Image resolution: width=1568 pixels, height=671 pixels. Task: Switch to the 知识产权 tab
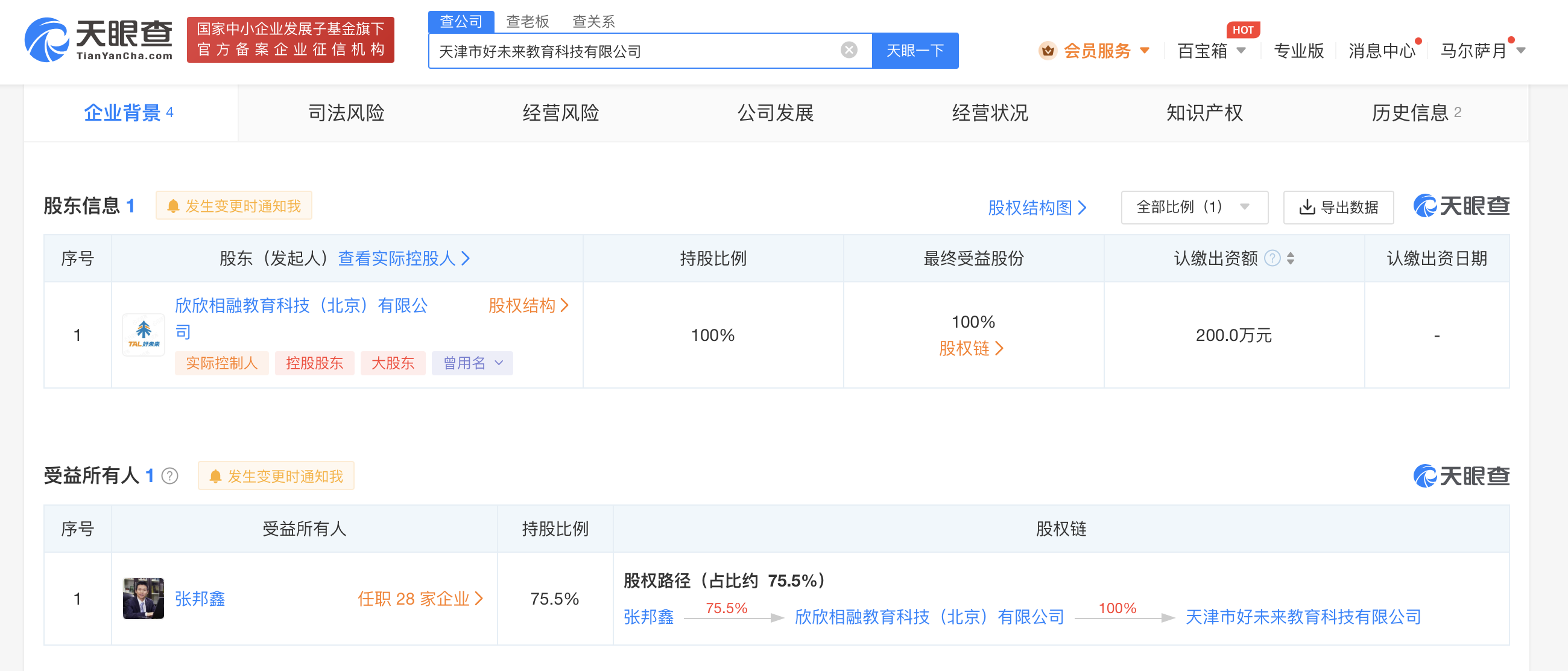1204,113
